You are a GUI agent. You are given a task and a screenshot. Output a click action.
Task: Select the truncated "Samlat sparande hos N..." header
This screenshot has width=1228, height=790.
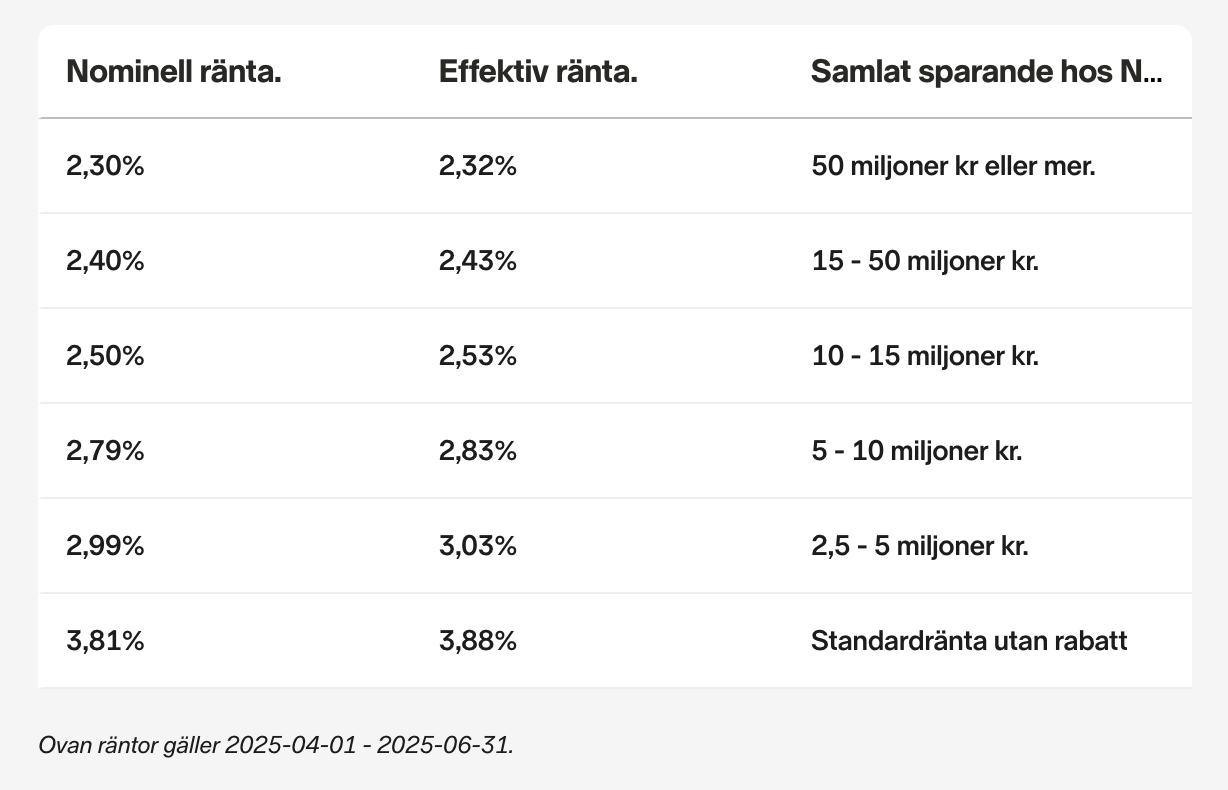(x=986, y=72)
